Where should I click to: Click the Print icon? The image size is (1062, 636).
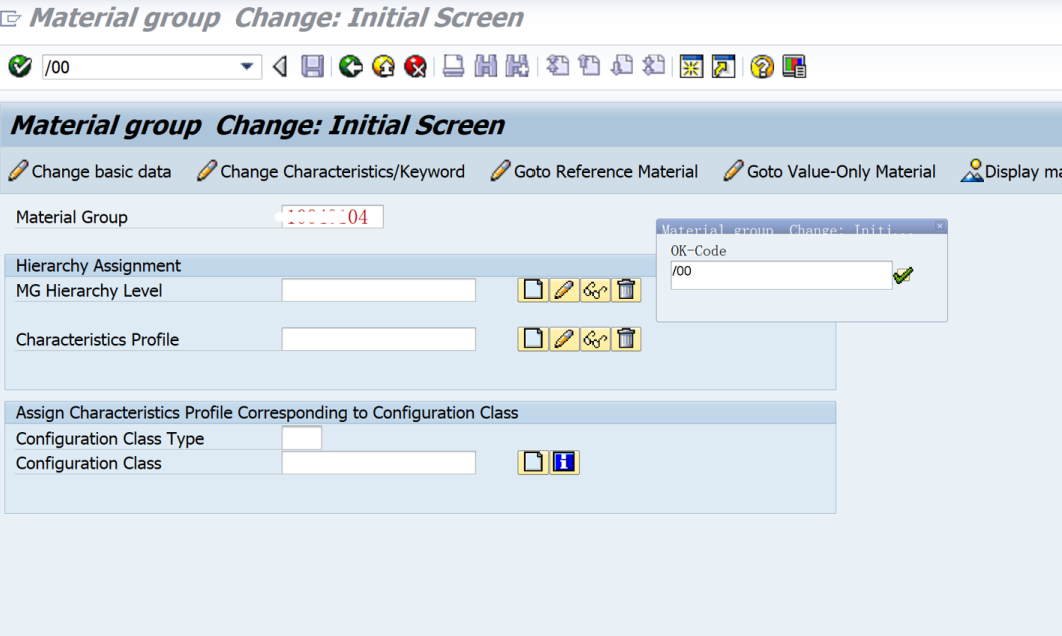pyautogui.click(x=452, y=67)
